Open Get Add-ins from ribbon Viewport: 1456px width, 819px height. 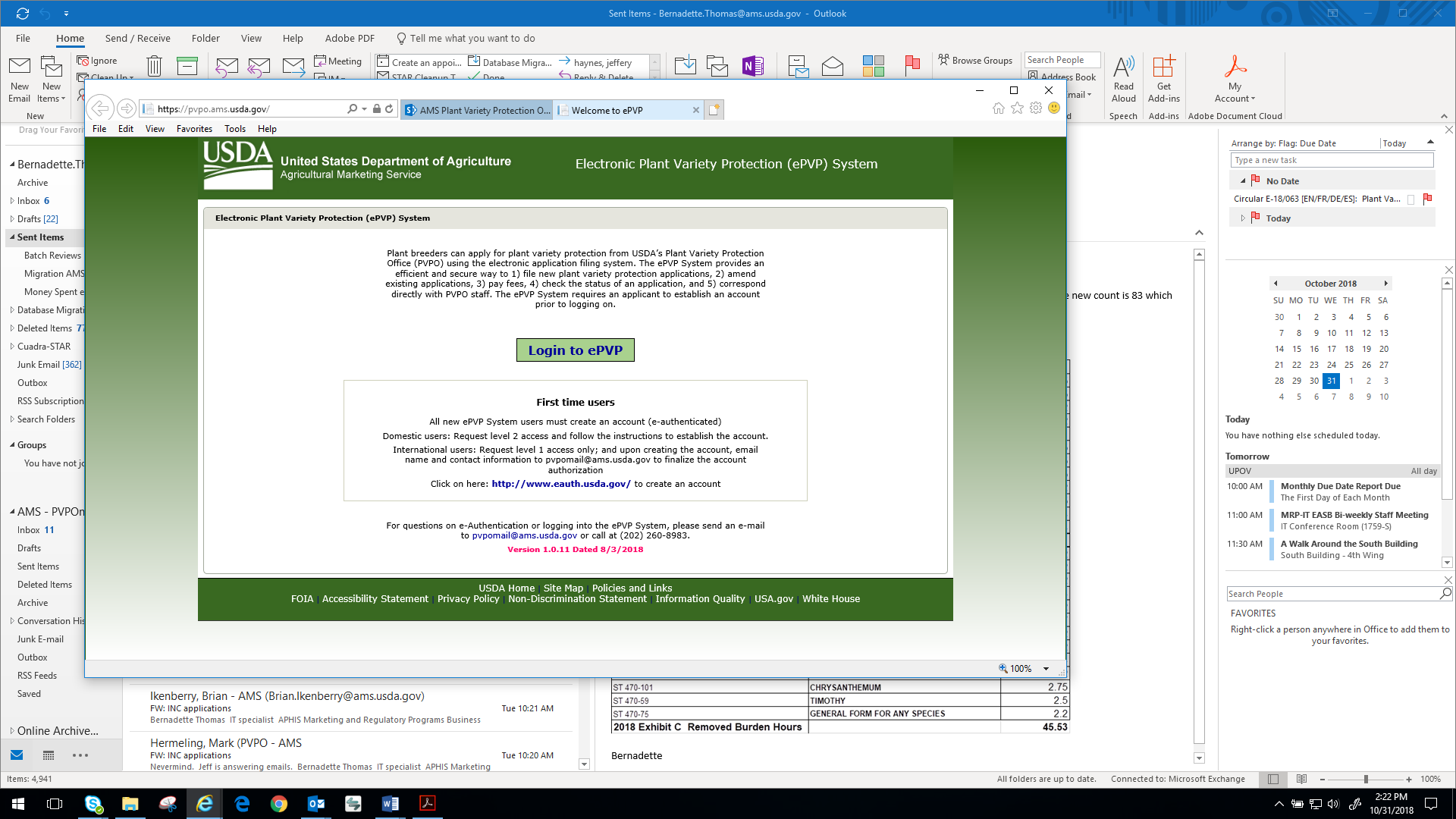click(x=1163, y=78)
